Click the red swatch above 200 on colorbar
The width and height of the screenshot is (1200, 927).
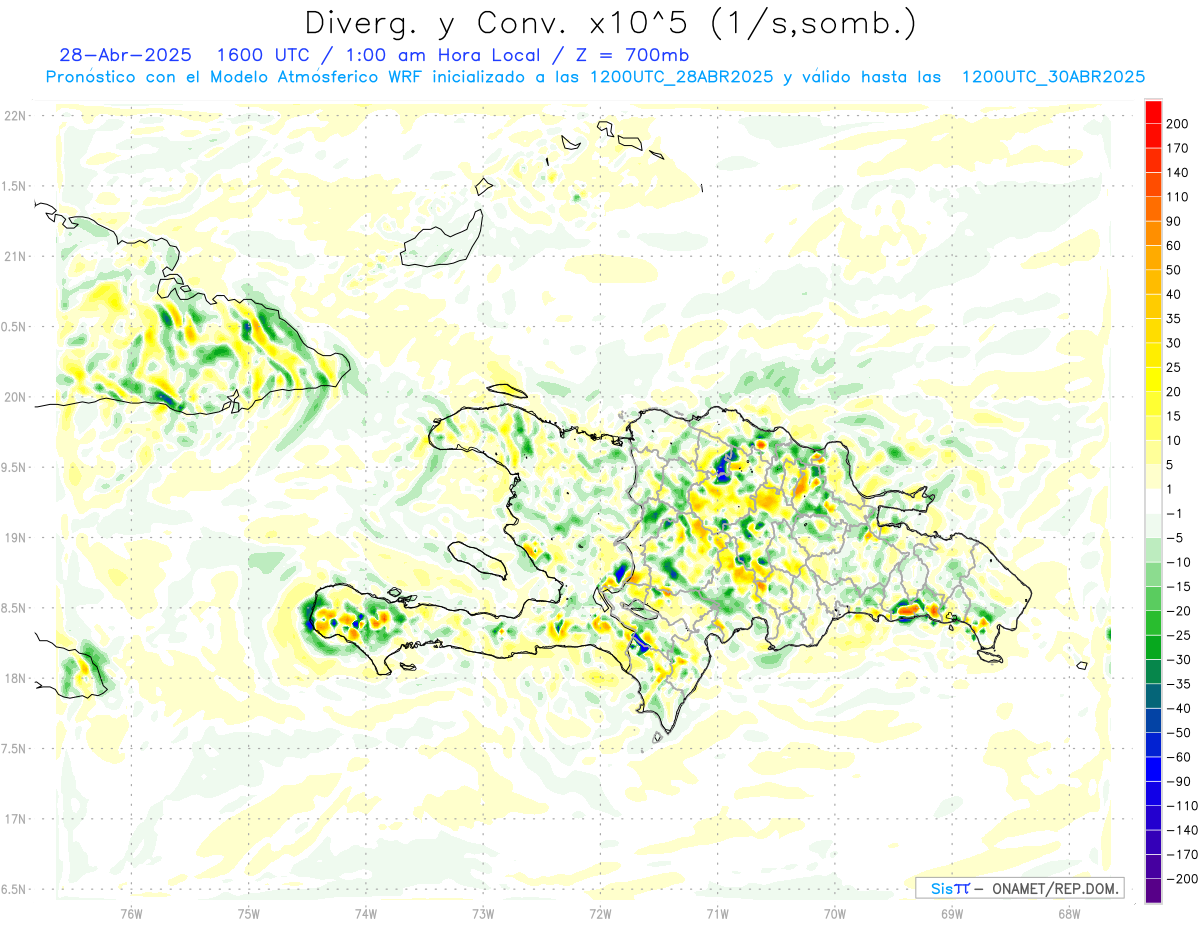(1154, 112)
